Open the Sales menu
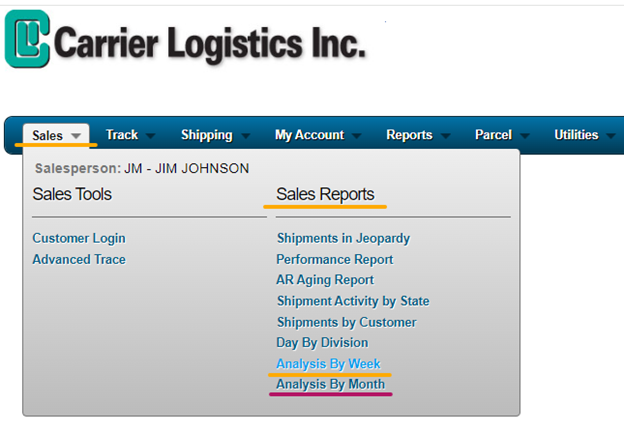624x433 pixels. pos(47,135)
